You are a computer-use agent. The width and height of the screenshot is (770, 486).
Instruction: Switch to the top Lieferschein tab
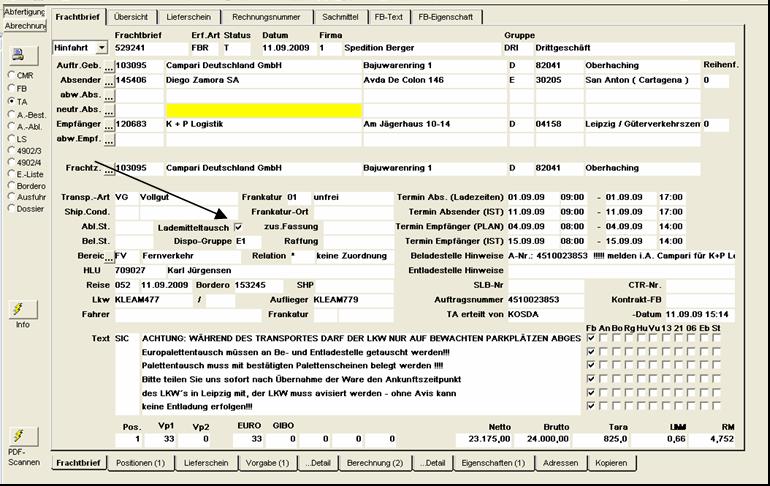pyautogui.click(x=189, y=17)
